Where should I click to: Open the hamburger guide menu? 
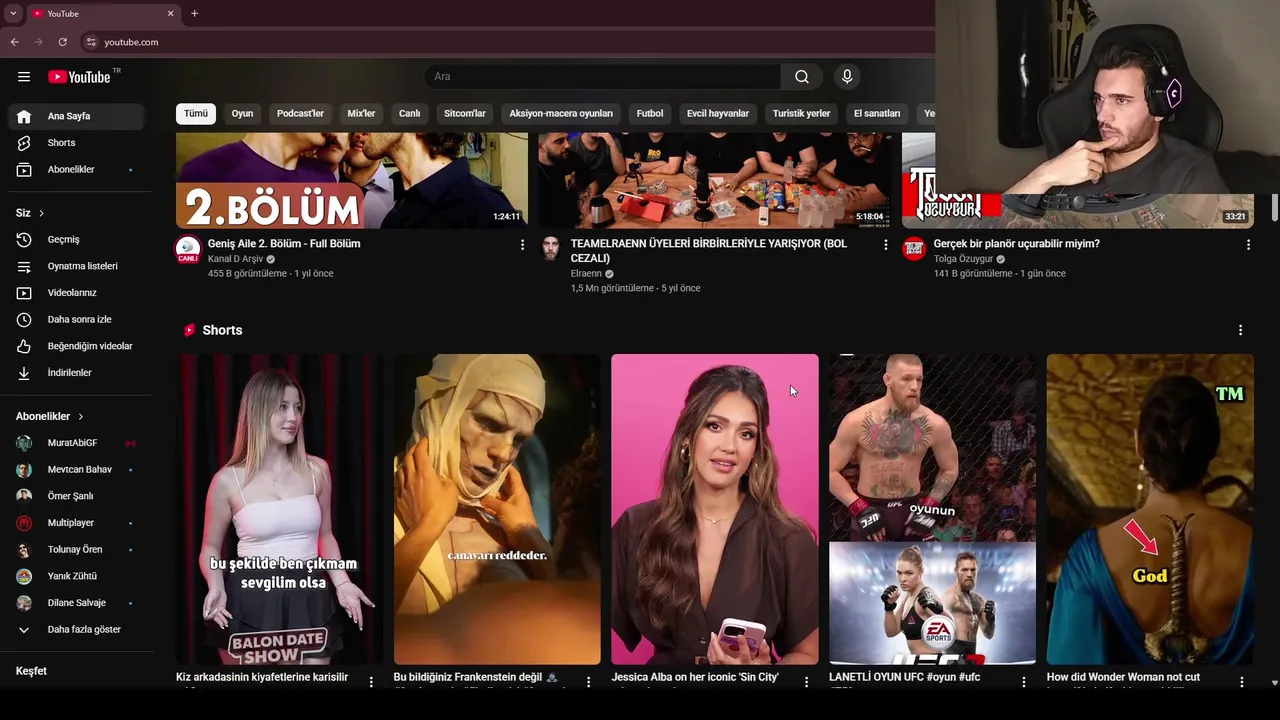[x=24, y=77]
